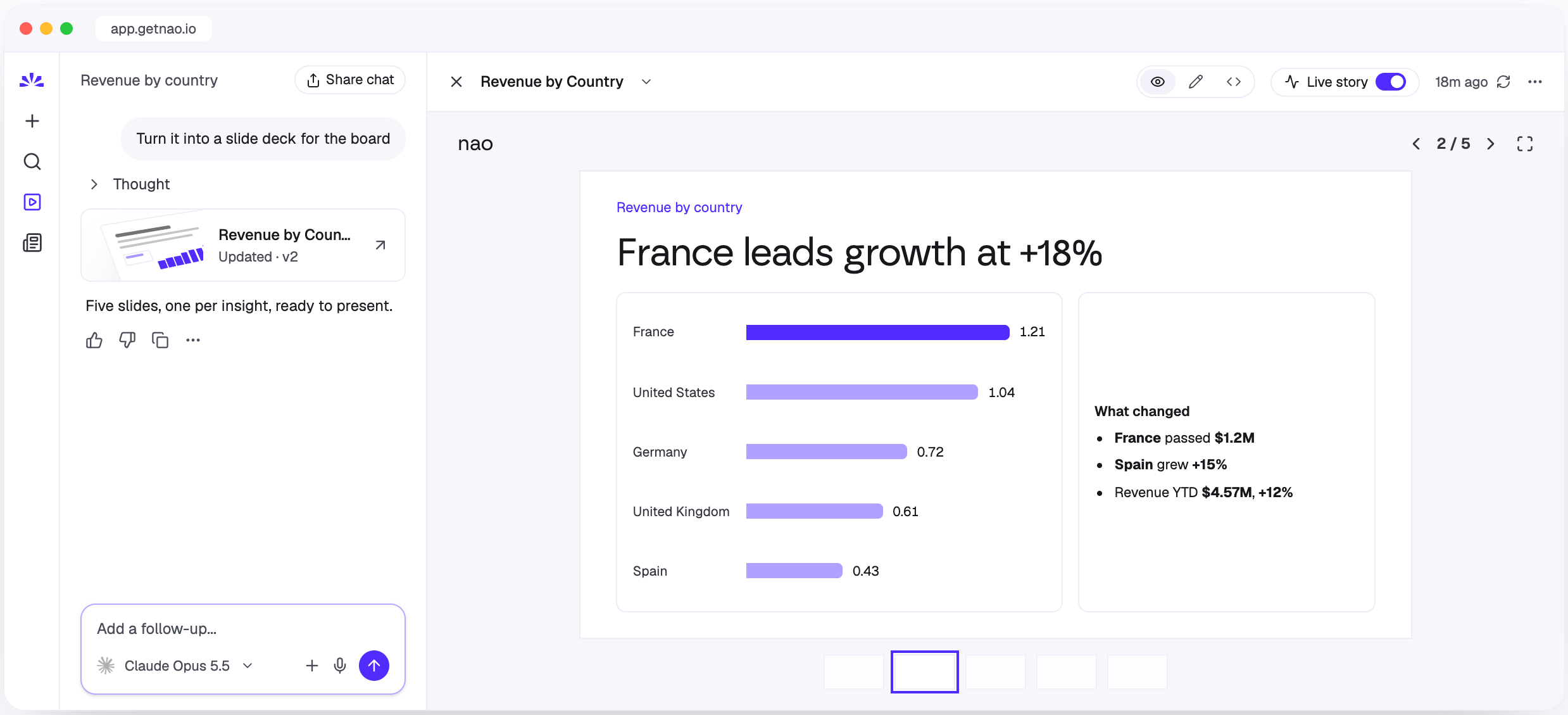Select the fourth slide thumbnail
The width and height of the screenshot is (1568, 715).
click(x=1067, y=672)
